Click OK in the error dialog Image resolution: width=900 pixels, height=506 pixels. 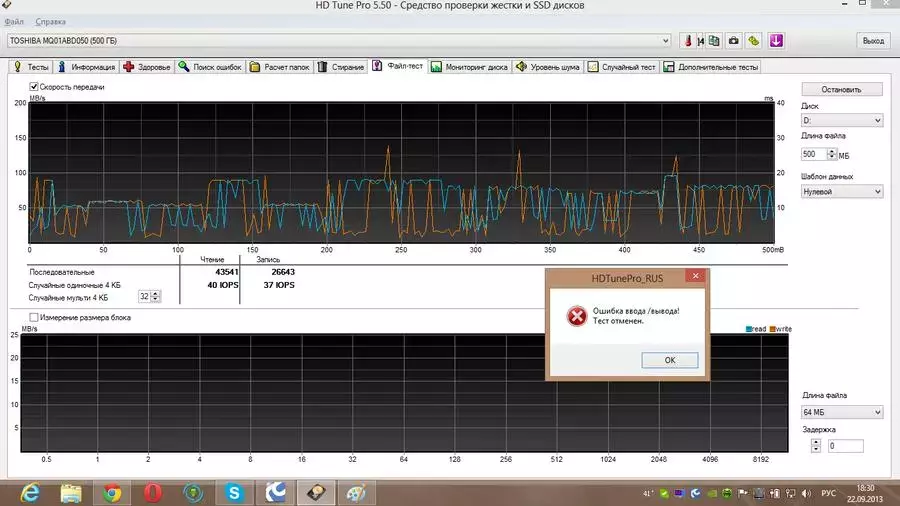click(x=670, y=360)
